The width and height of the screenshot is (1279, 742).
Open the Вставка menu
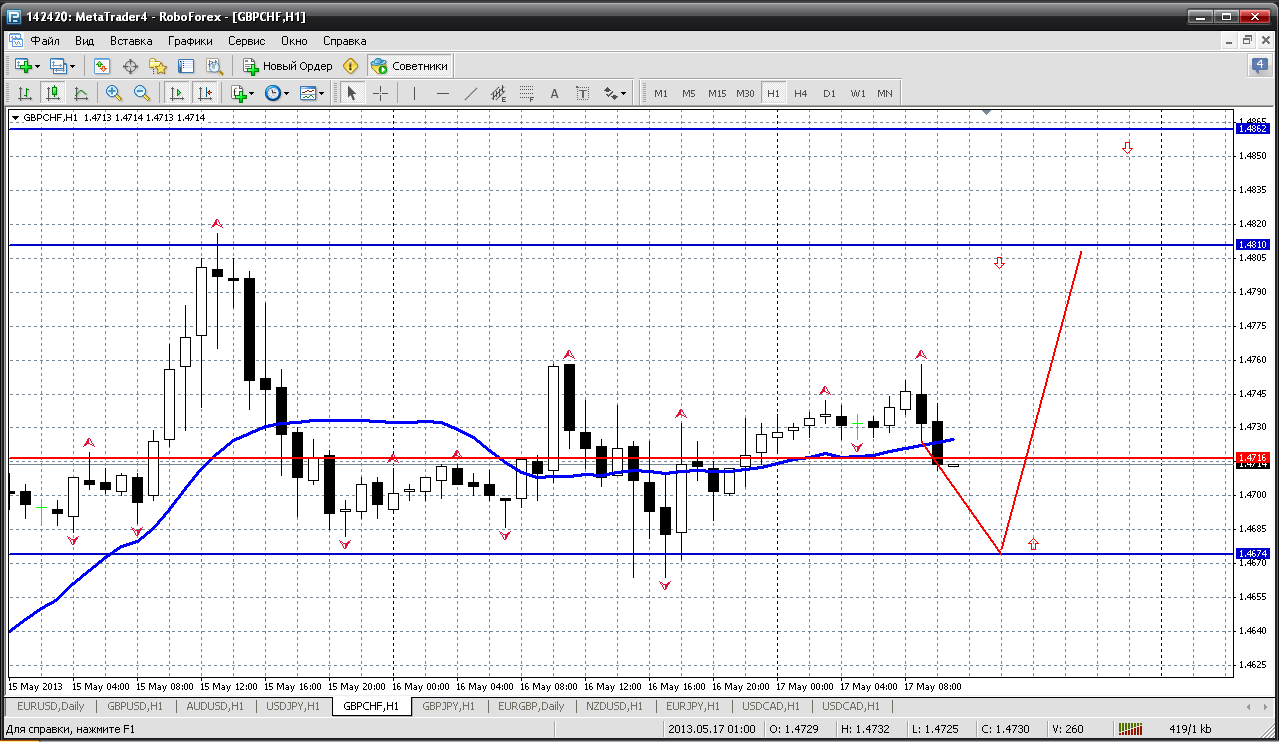131,41
